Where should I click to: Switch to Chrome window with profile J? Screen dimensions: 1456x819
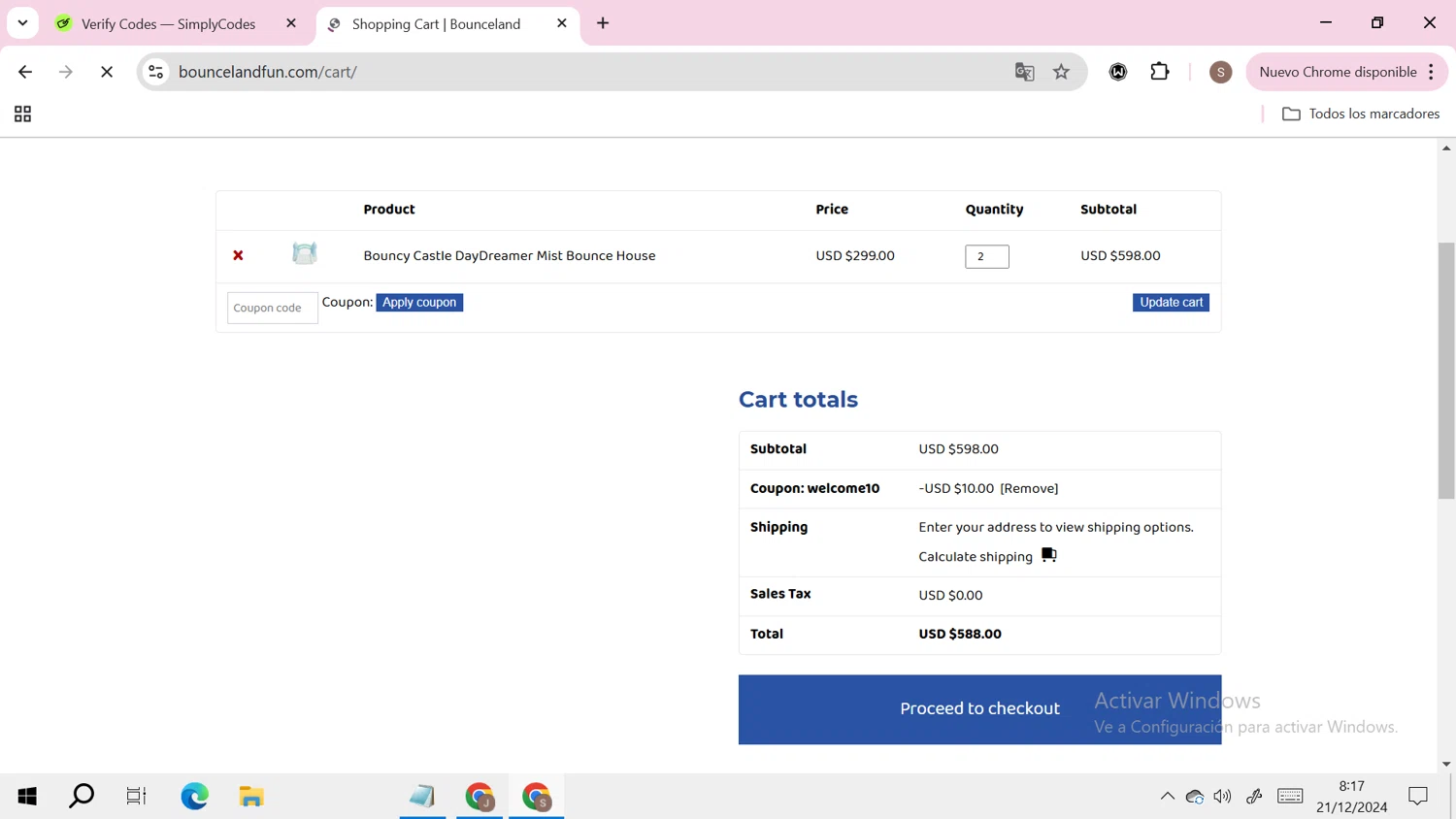click(x=480, y=797)
